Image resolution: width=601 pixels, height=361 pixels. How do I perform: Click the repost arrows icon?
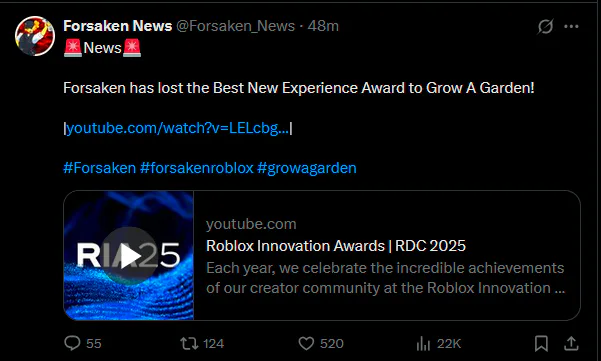(x=189, y=343)
